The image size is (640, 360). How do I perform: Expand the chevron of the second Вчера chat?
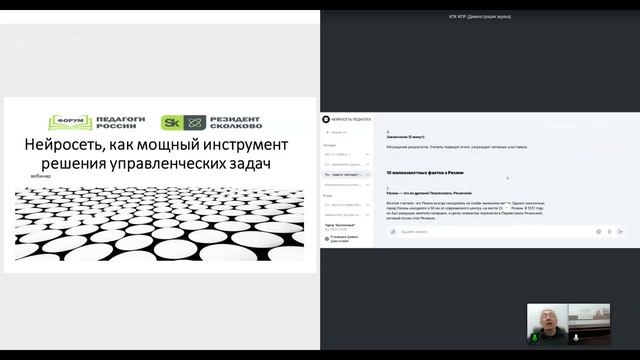click(x=367, y=215)
